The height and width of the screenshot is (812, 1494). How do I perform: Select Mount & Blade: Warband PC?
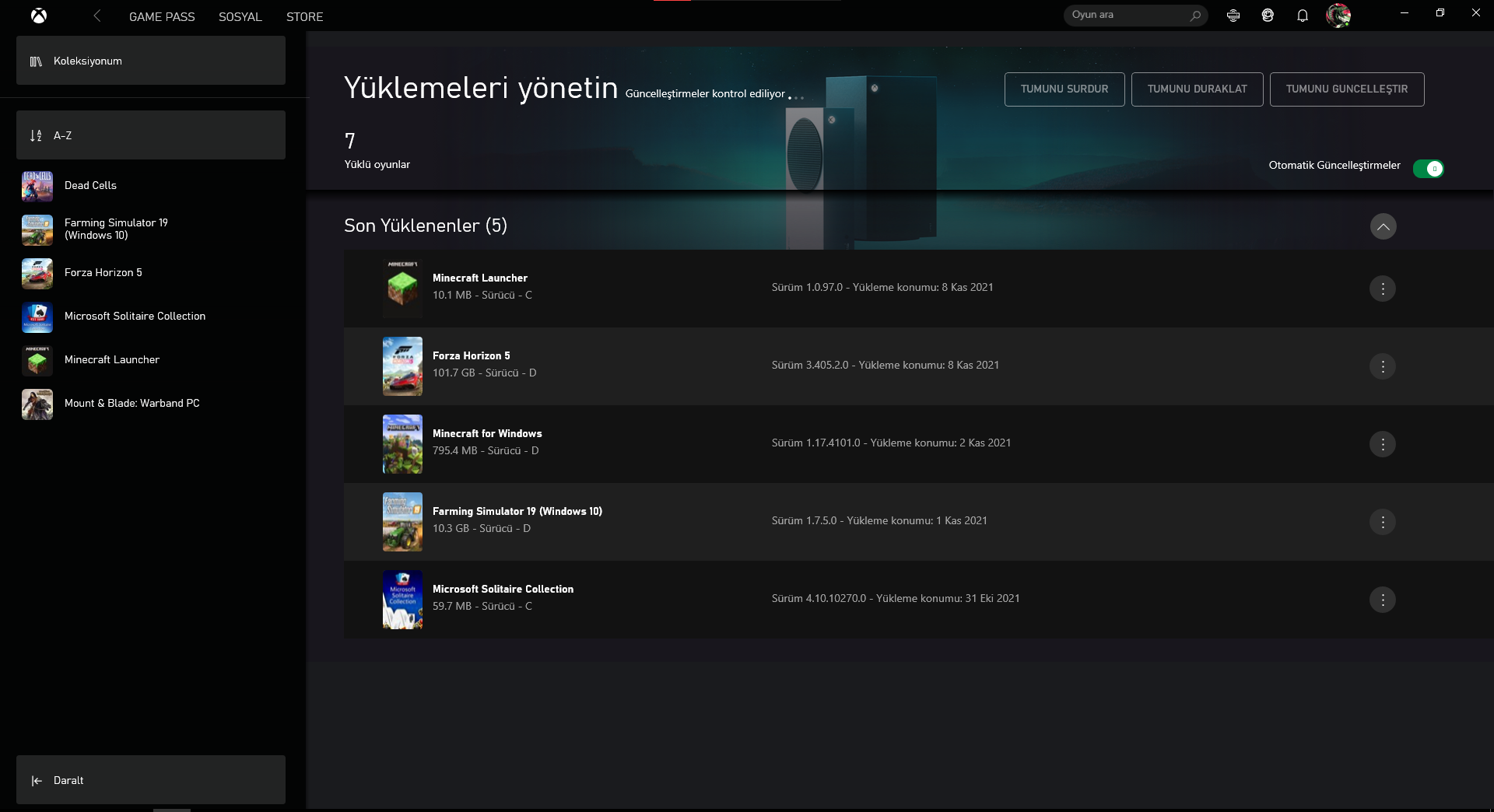coord(151,404)
